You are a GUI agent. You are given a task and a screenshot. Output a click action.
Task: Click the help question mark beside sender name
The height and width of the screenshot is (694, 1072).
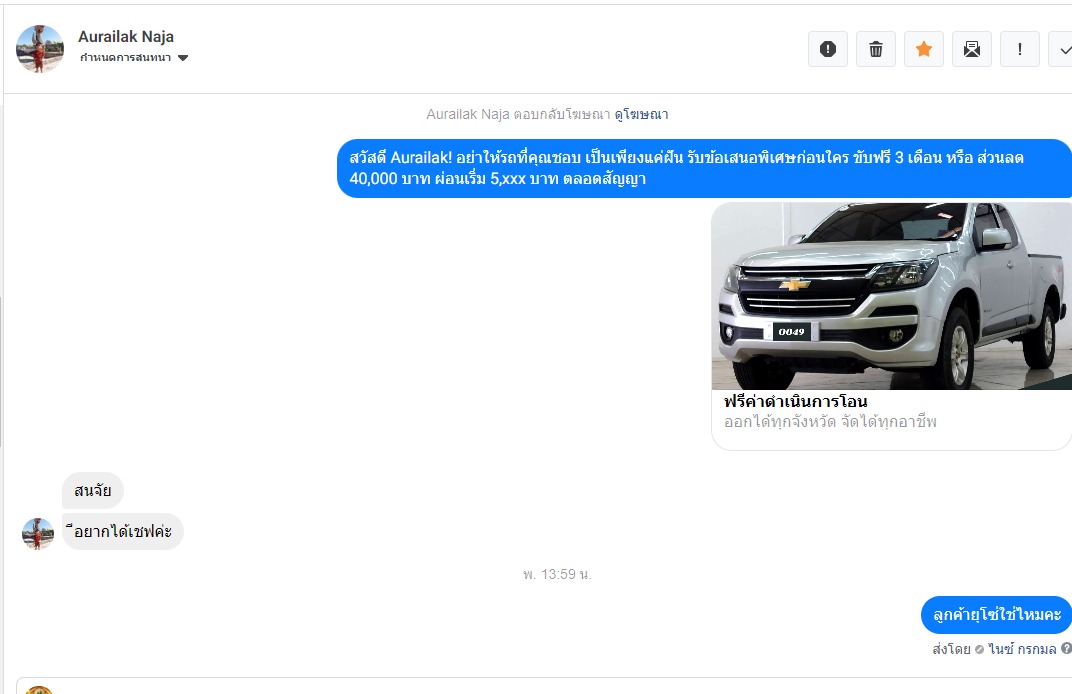pos(1066,649)
